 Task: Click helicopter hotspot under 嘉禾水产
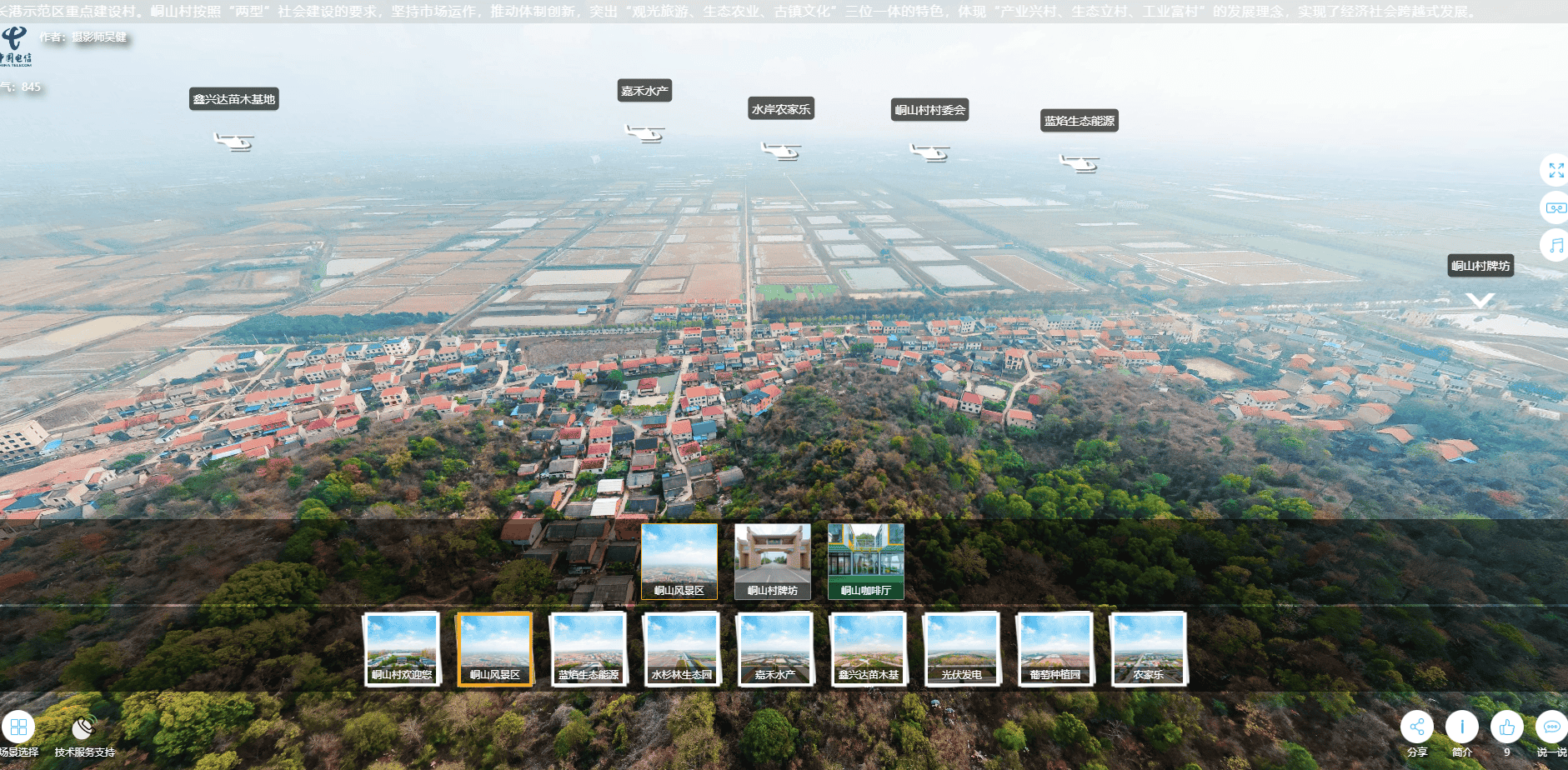coord(644,132)
